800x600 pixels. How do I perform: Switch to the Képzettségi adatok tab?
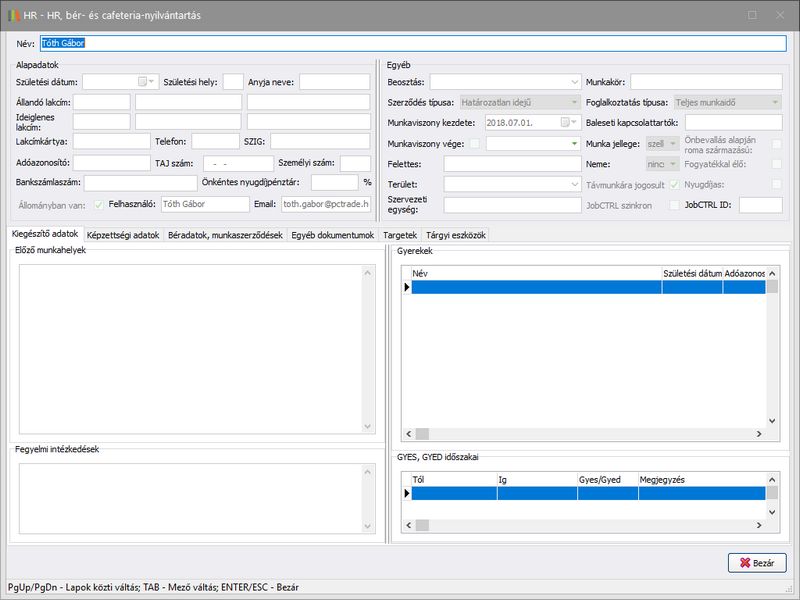point(123,234)
